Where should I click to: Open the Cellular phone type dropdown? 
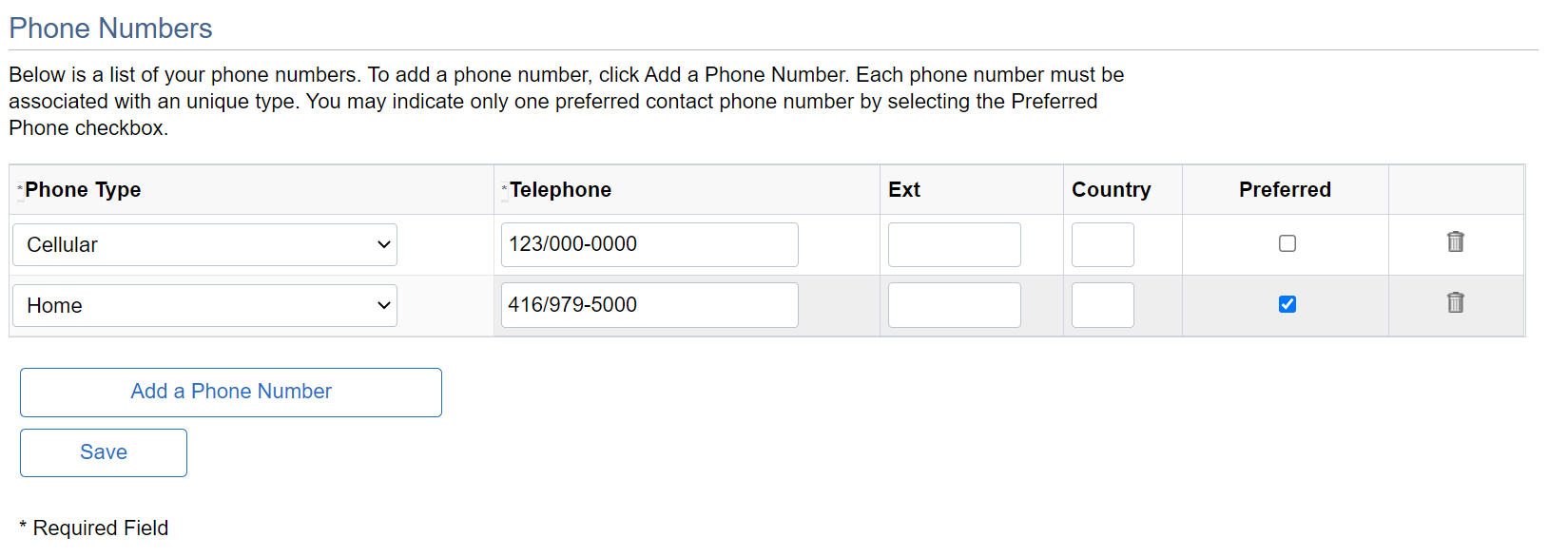point(204,245)
